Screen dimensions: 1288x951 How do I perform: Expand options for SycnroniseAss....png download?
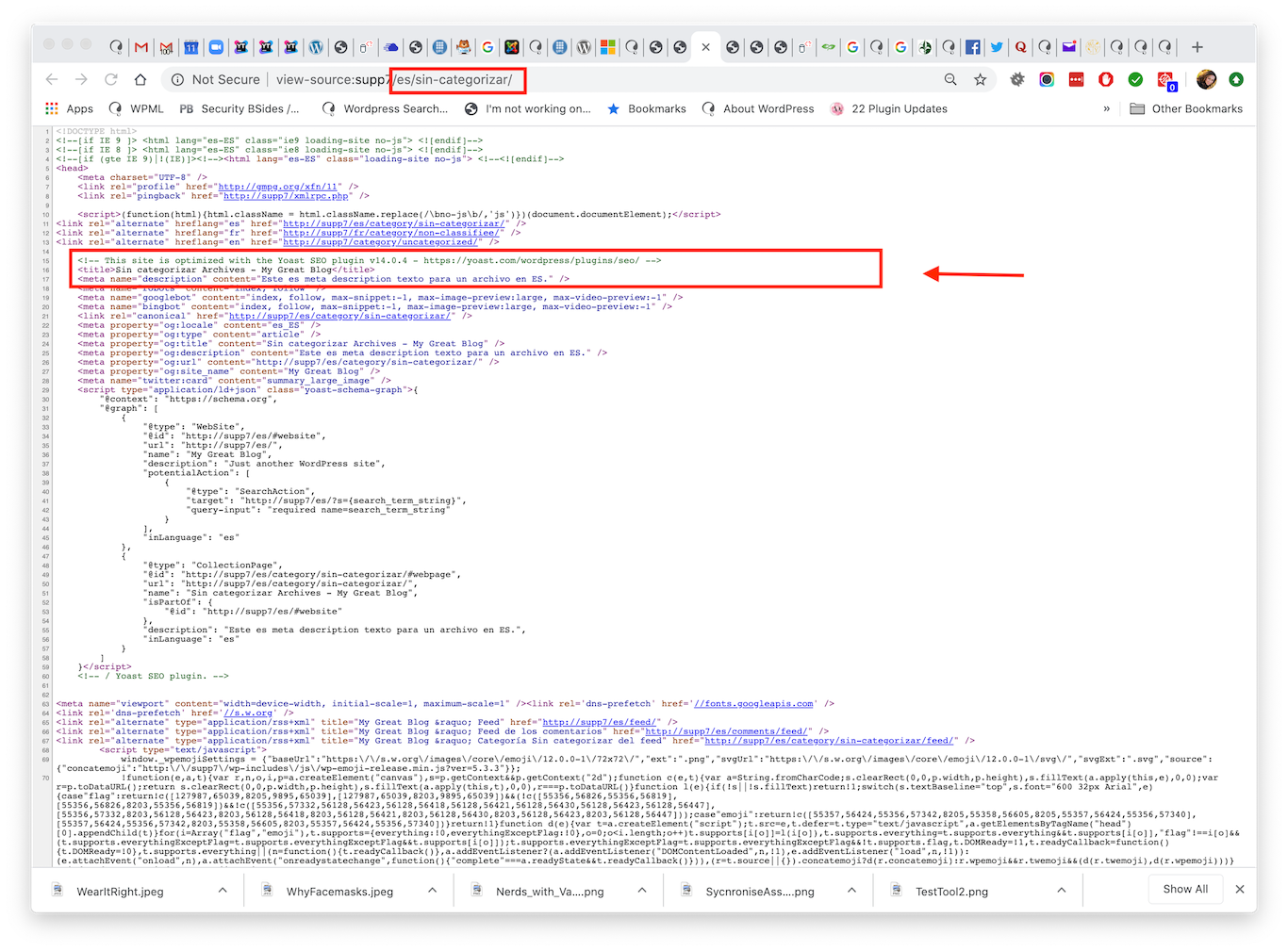851,891
